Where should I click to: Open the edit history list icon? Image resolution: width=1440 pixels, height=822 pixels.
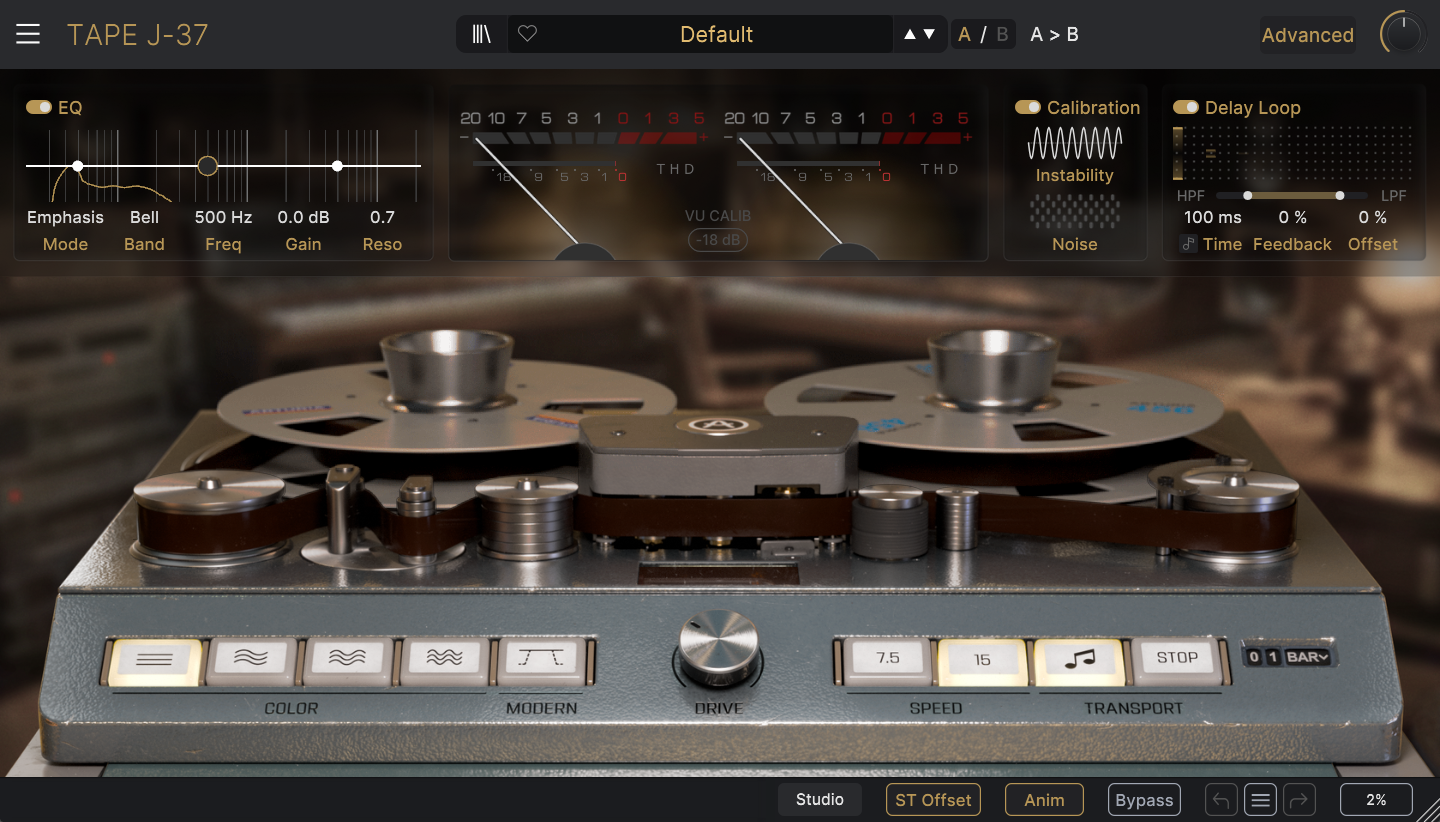[1260, 800]
